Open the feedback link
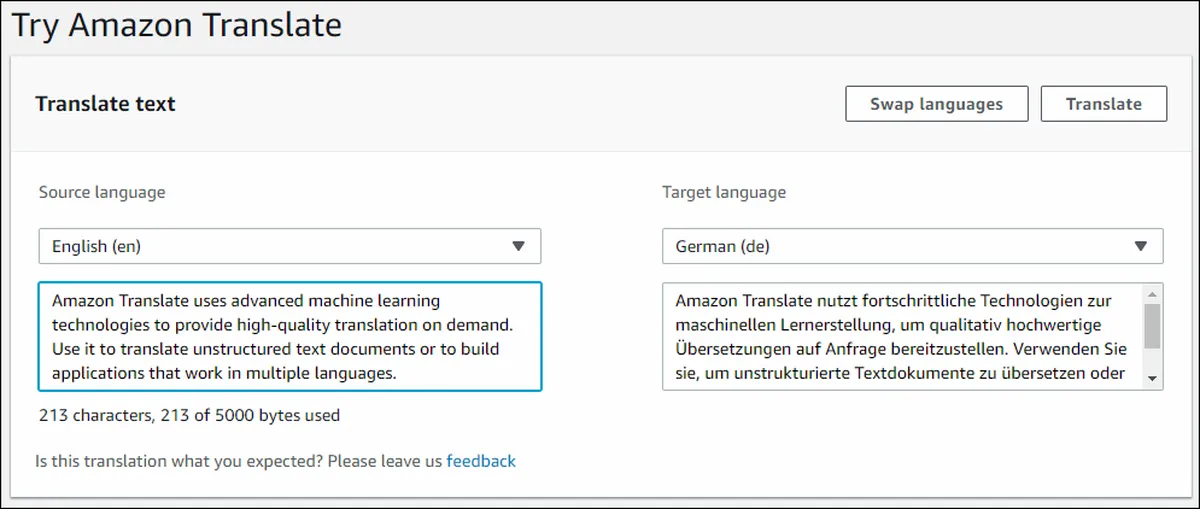Image resolution: width=1200 pixels, height=509 pixels. tap(481, 461)
